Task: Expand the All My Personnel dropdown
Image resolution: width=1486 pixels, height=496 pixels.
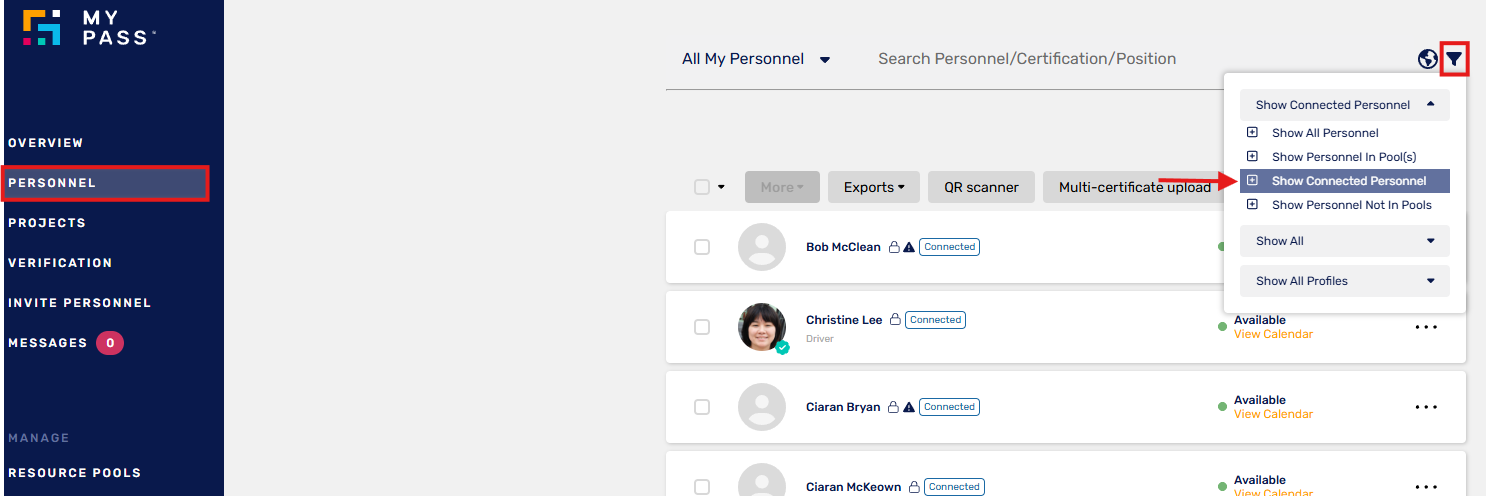Action: coord(756,59)
